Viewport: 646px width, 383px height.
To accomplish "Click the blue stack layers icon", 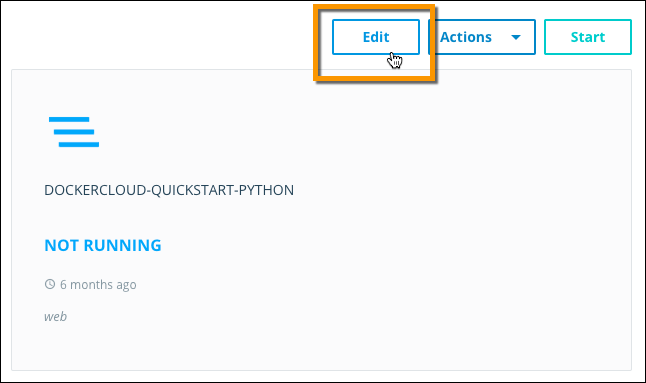I will [x=74, y=132].
